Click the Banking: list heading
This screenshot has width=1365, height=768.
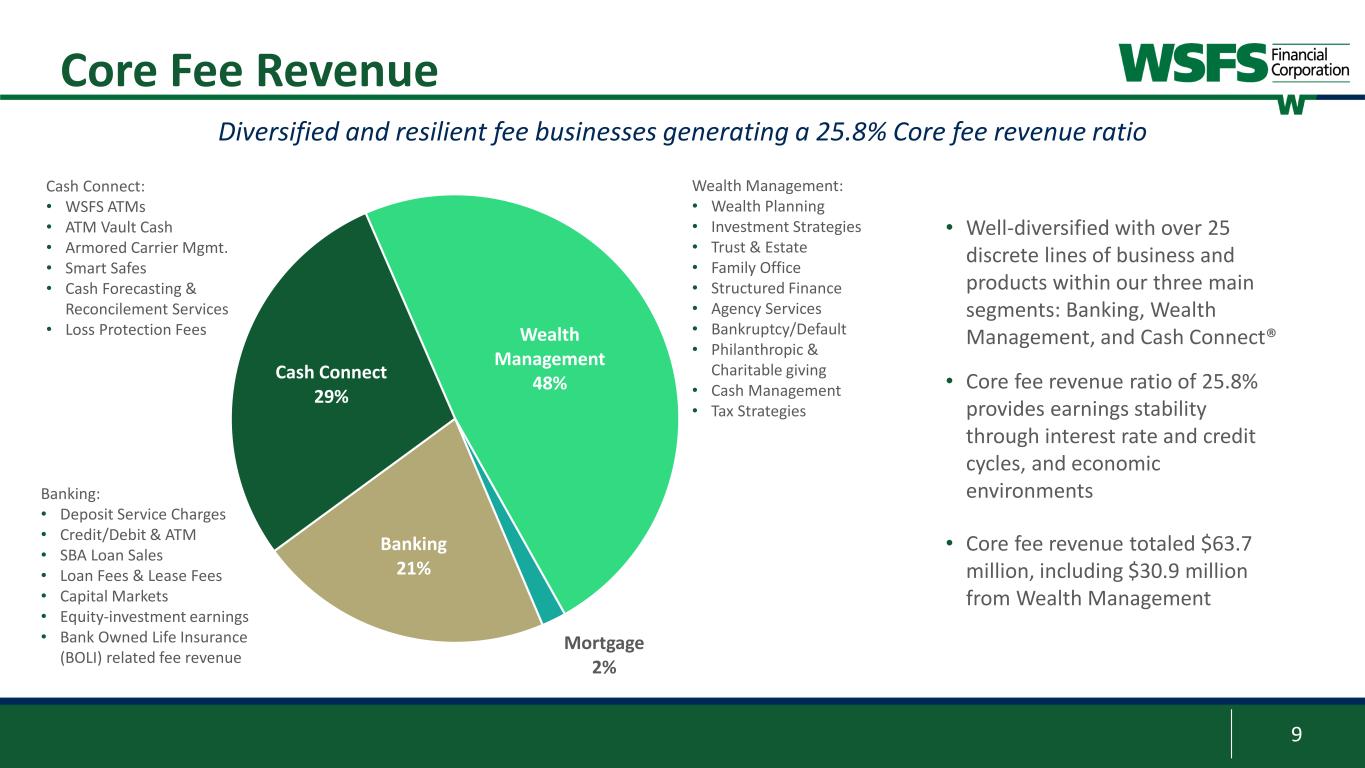71,493
